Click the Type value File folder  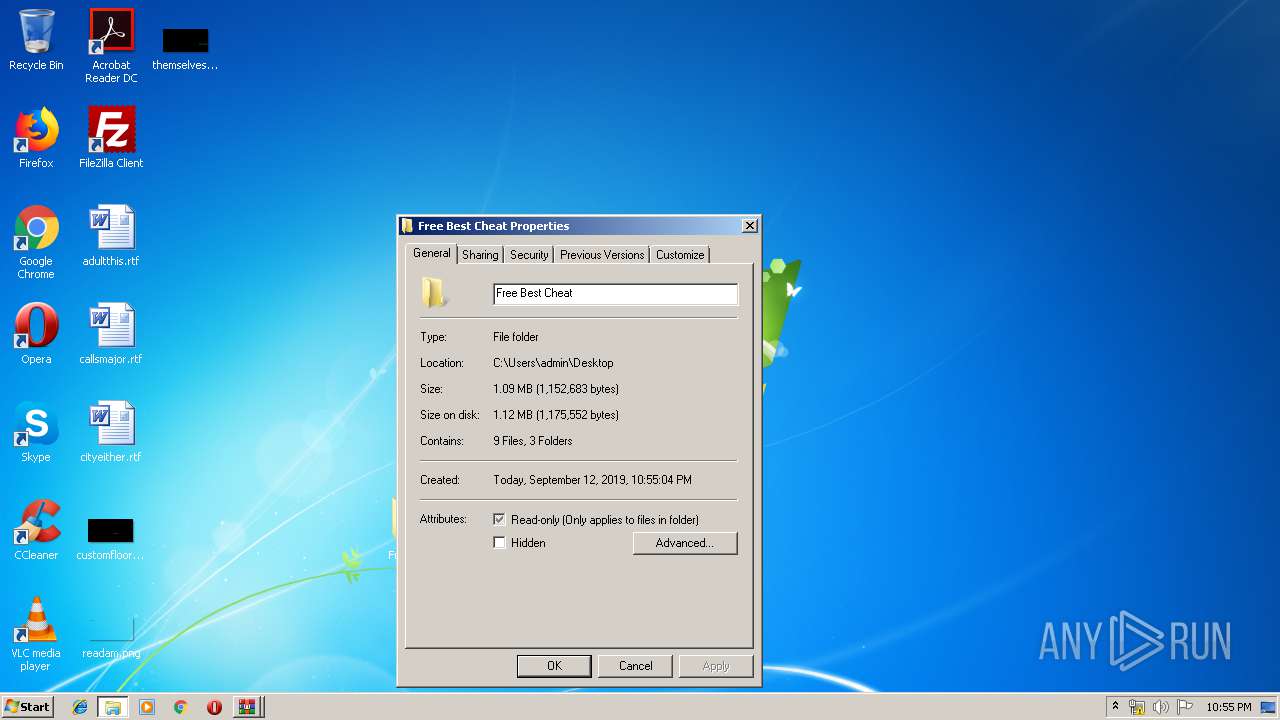coord(516,337)
